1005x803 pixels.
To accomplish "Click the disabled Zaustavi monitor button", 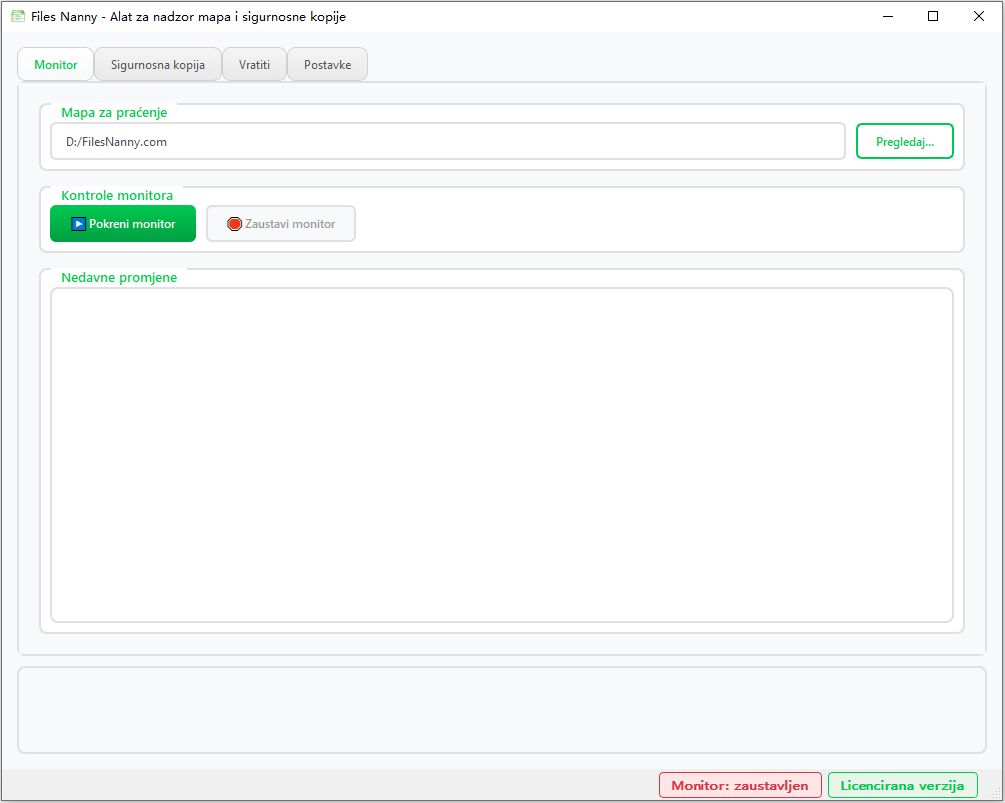I will coord(280,223).
